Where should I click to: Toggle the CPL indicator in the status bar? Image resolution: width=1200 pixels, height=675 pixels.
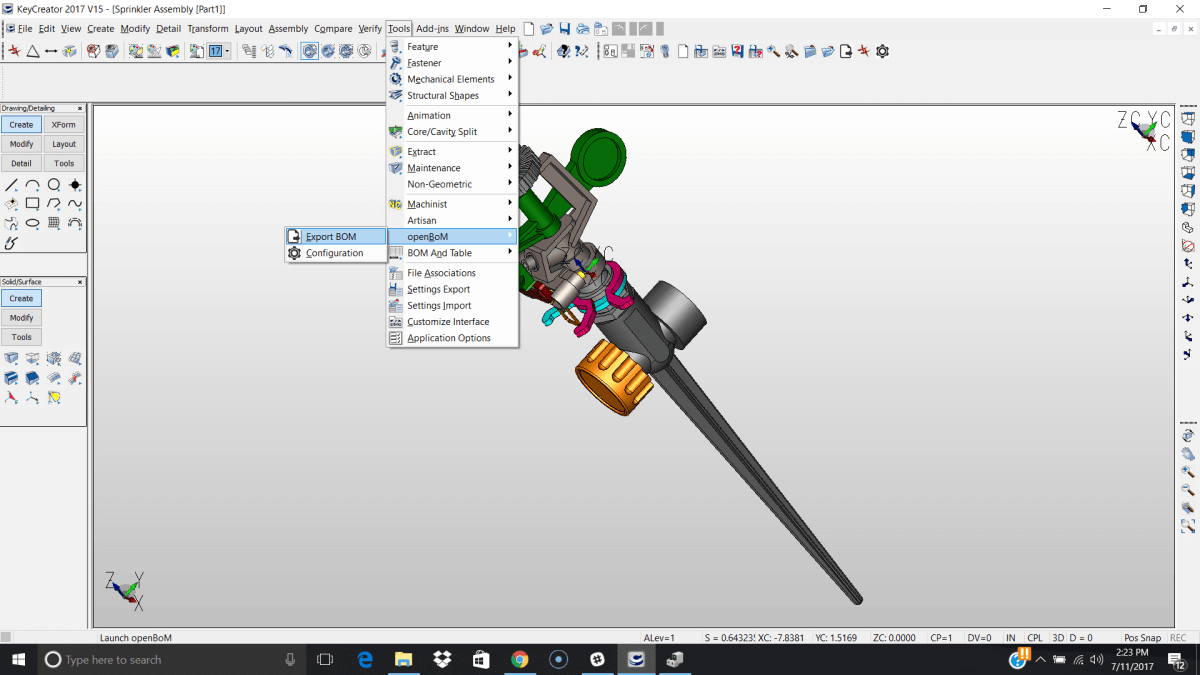click(1035, 638)
